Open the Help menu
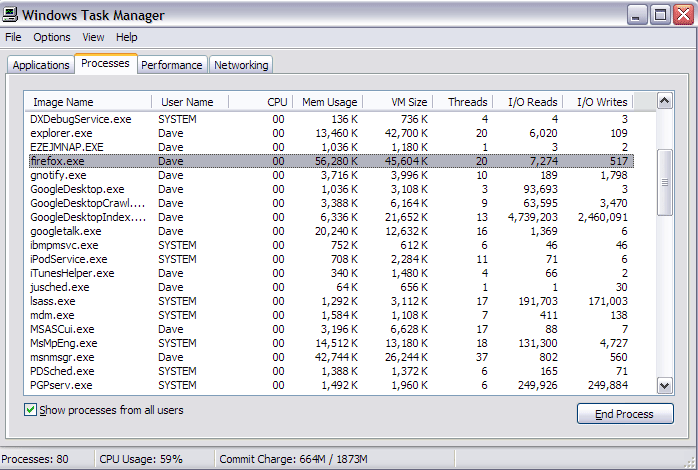This screenshot has height=470, width=698. pos(127,37)
